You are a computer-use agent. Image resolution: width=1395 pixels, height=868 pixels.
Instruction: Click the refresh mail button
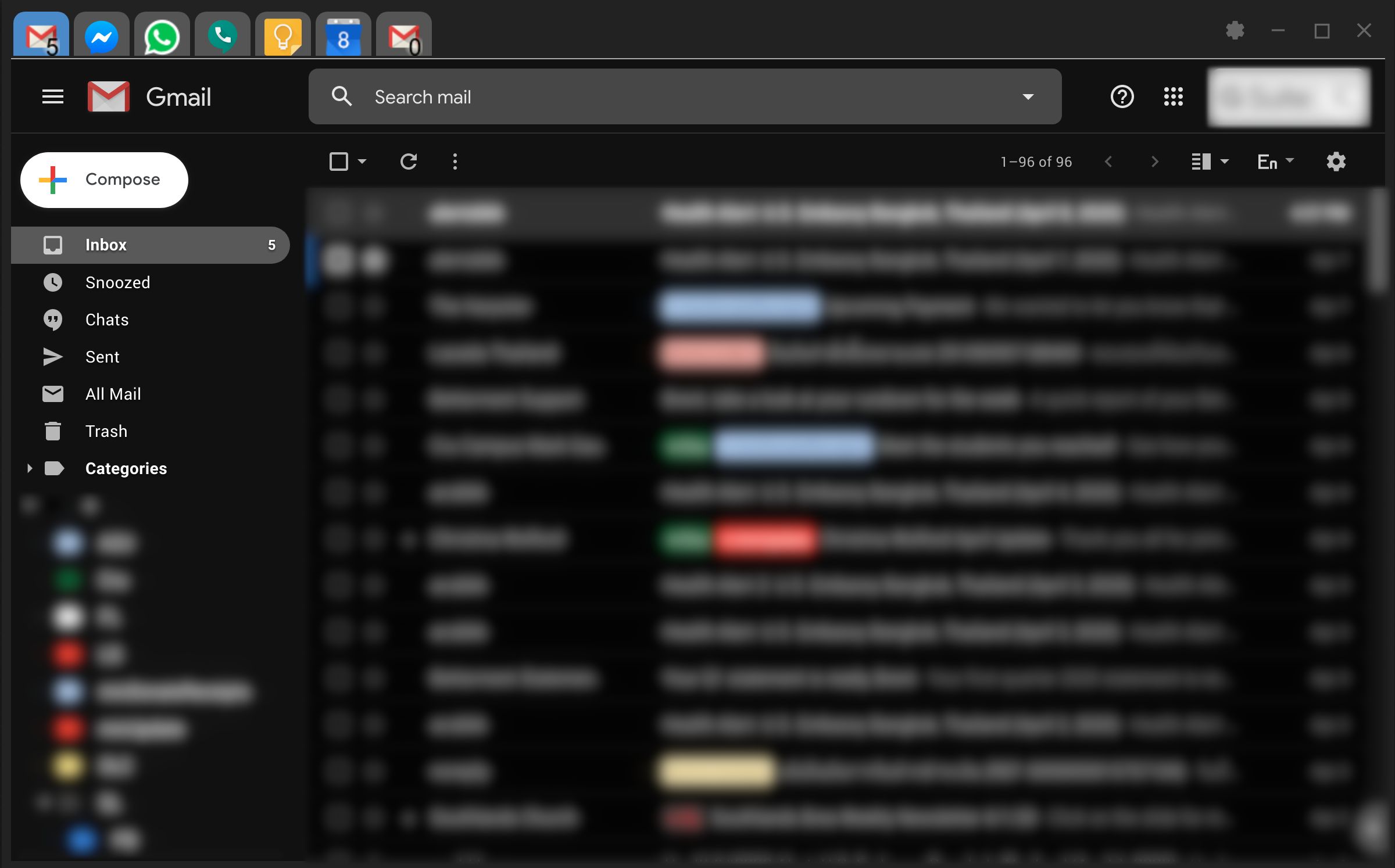408,162
